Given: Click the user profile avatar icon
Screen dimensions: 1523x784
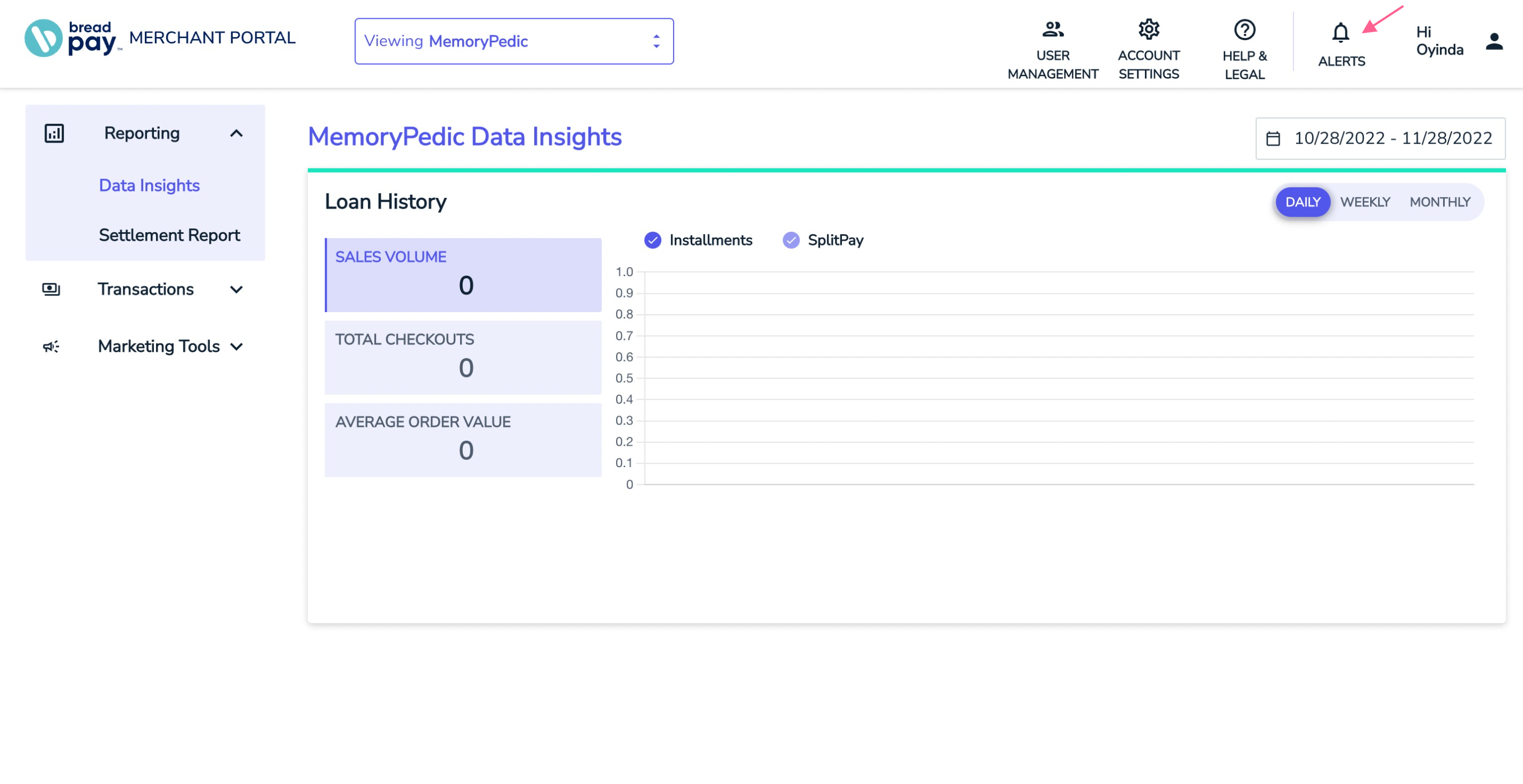Looking at the screenshot, I should coord(1494,41).
